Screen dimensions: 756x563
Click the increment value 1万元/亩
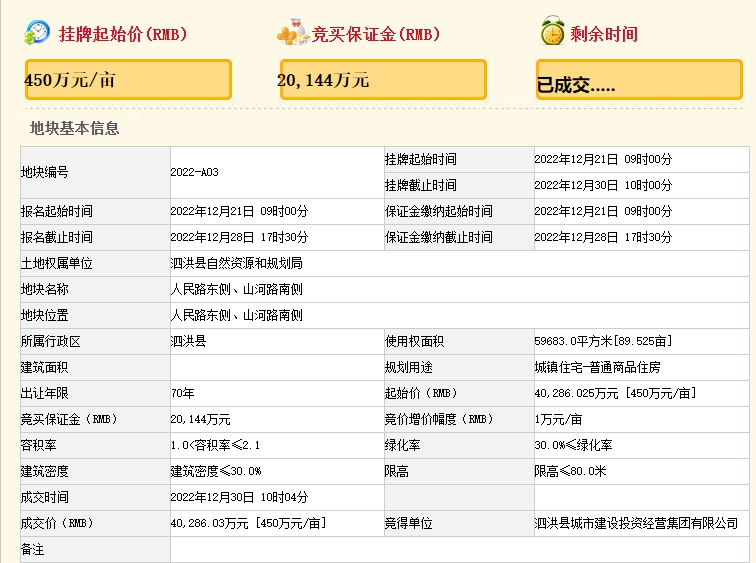558,419
